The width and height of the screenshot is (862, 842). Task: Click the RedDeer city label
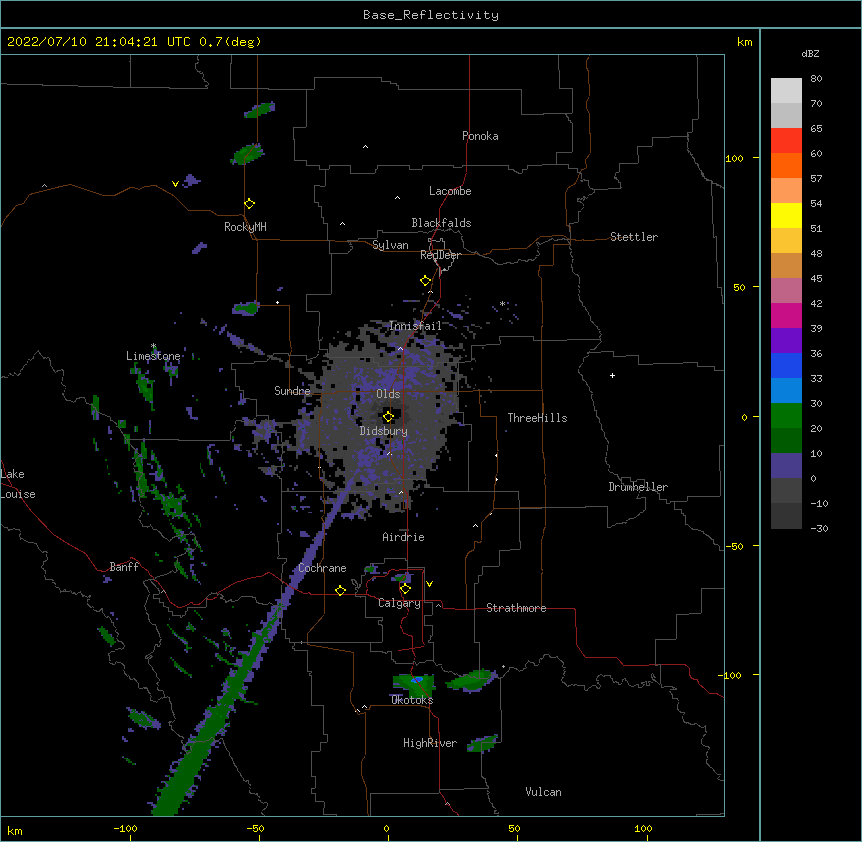click(440, 255)
